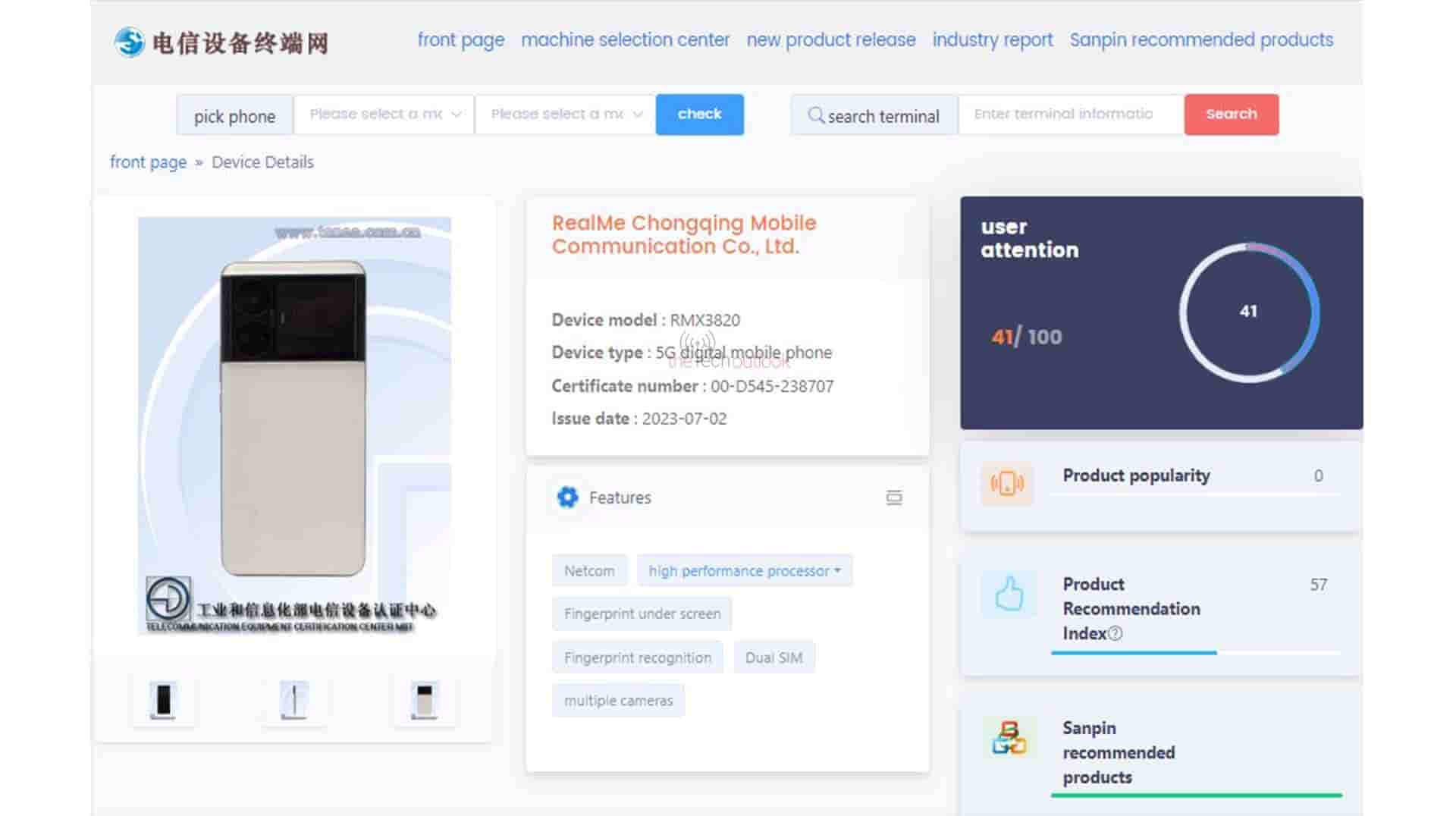Focus the Enter terminal information field
This screenshot has height=816, width=1456.
click(1070, 115)
